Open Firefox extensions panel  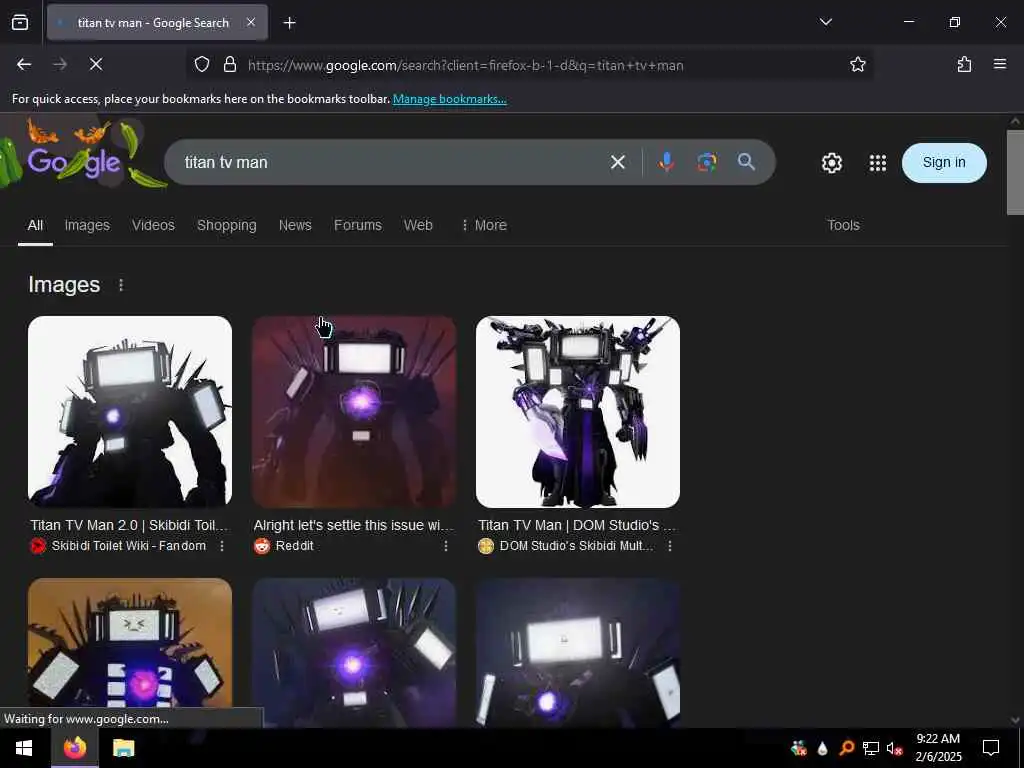click(964, 64)
